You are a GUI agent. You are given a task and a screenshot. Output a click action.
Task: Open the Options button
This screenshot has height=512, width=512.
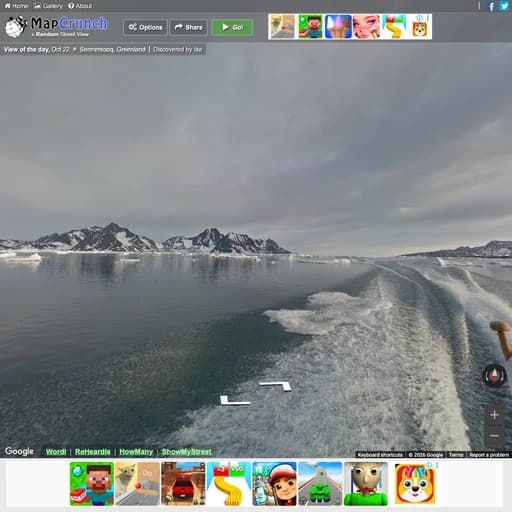(145, 27)
